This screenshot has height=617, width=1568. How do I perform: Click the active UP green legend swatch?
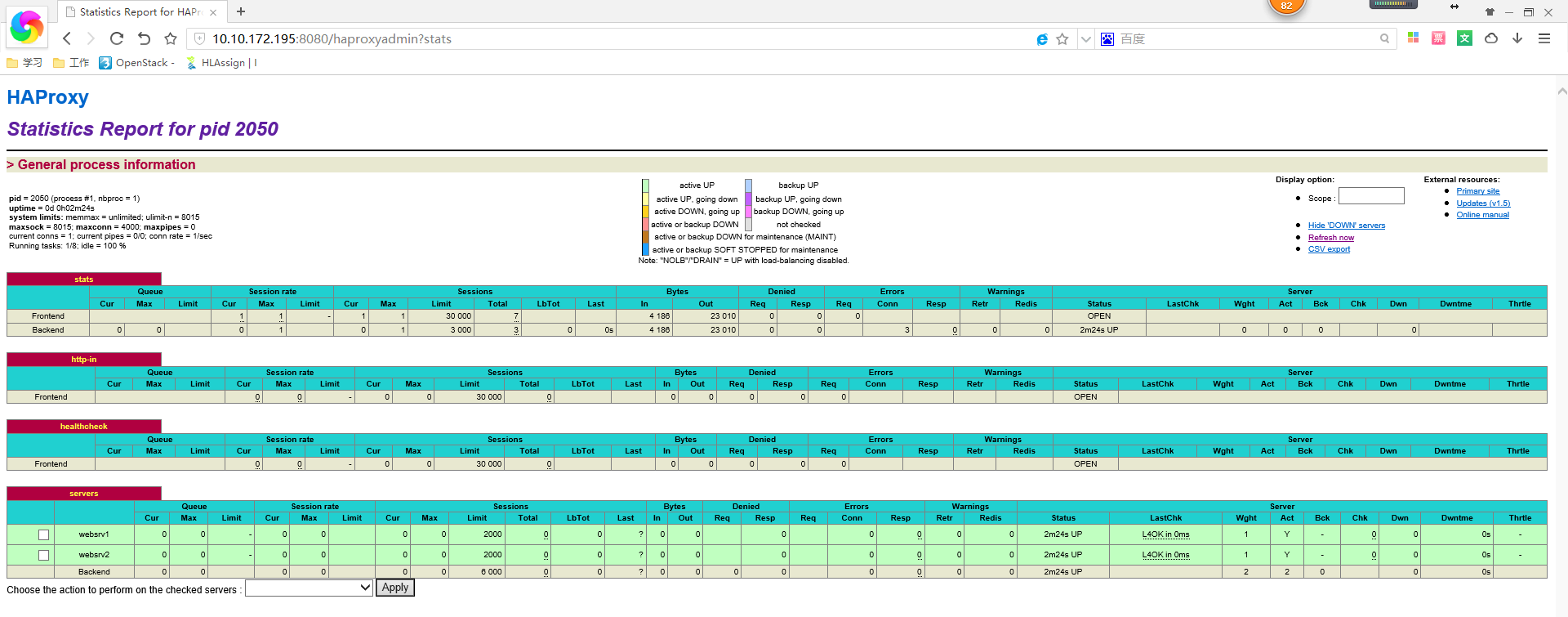(x=645, y=186)
